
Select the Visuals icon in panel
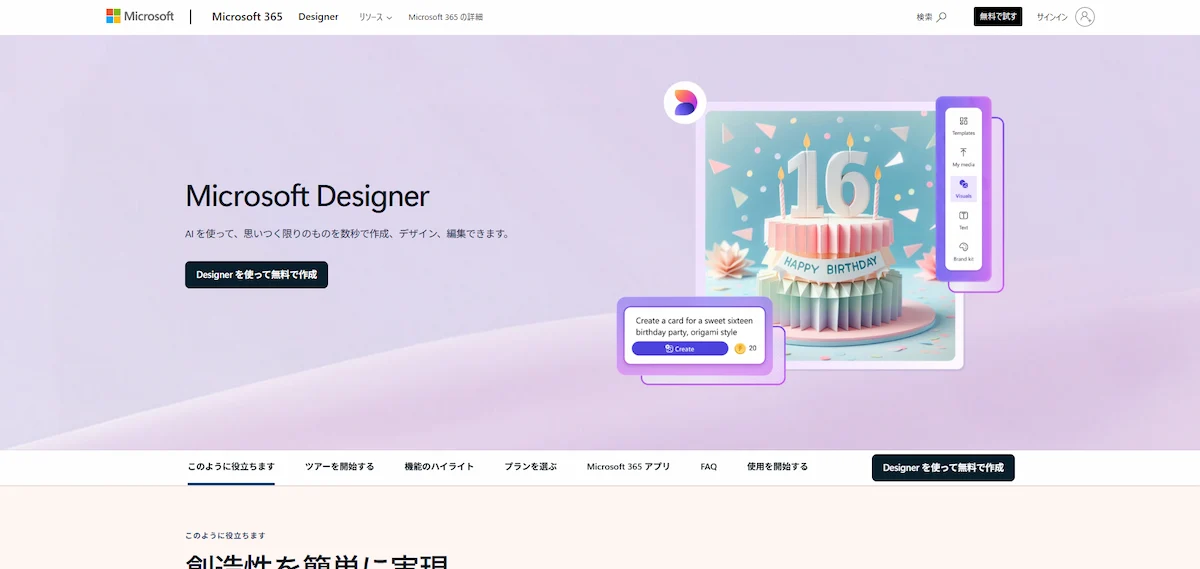963,187
